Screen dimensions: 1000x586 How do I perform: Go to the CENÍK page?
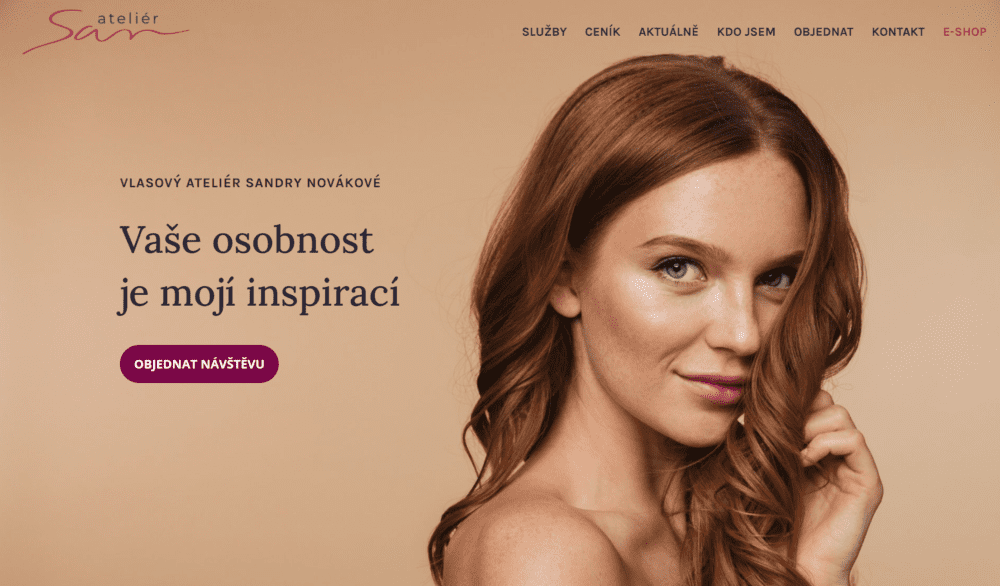click(x=602, y=32)
